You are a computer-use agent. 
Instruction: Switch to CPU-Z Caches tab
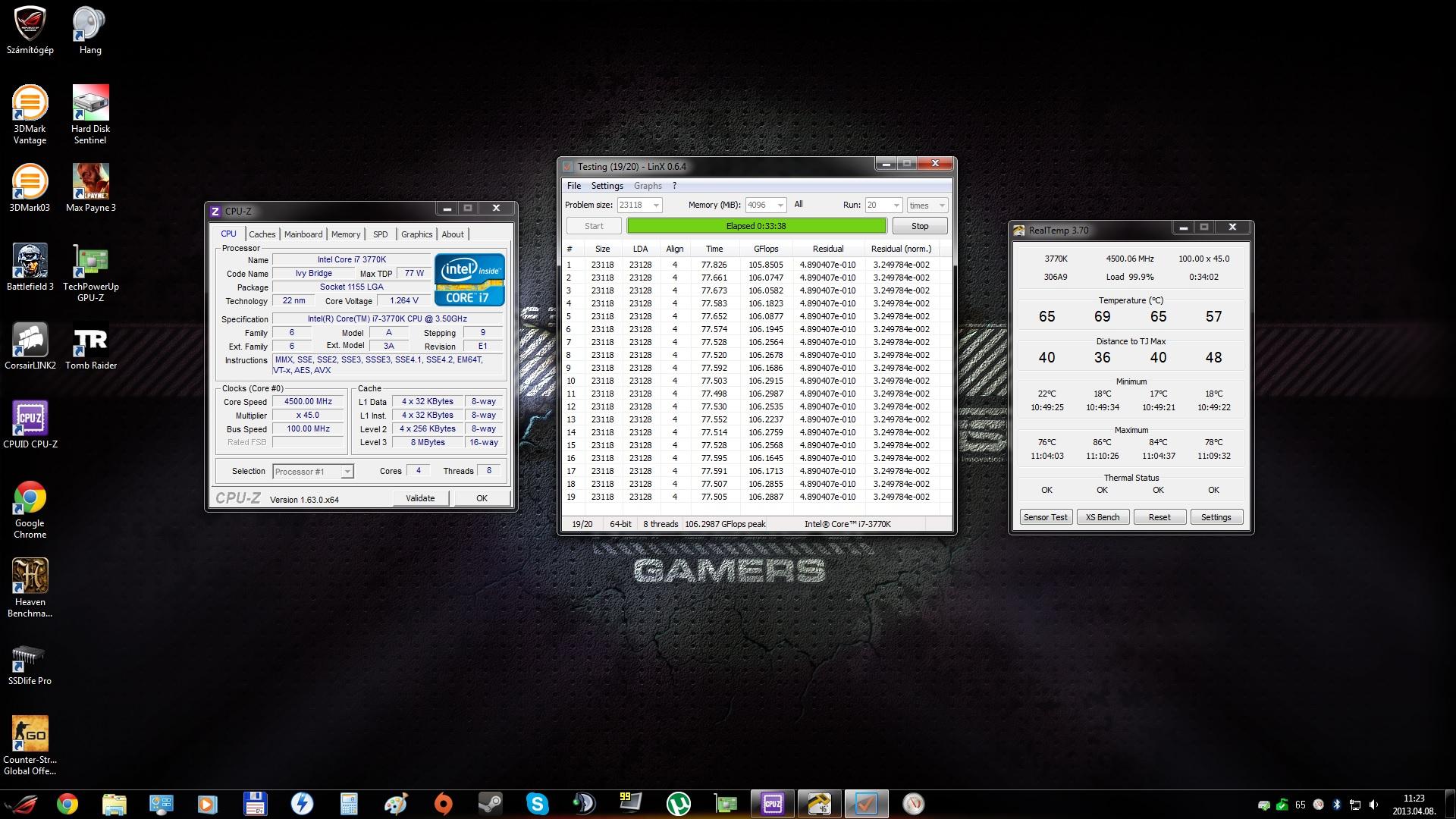(x=262, y=234)
